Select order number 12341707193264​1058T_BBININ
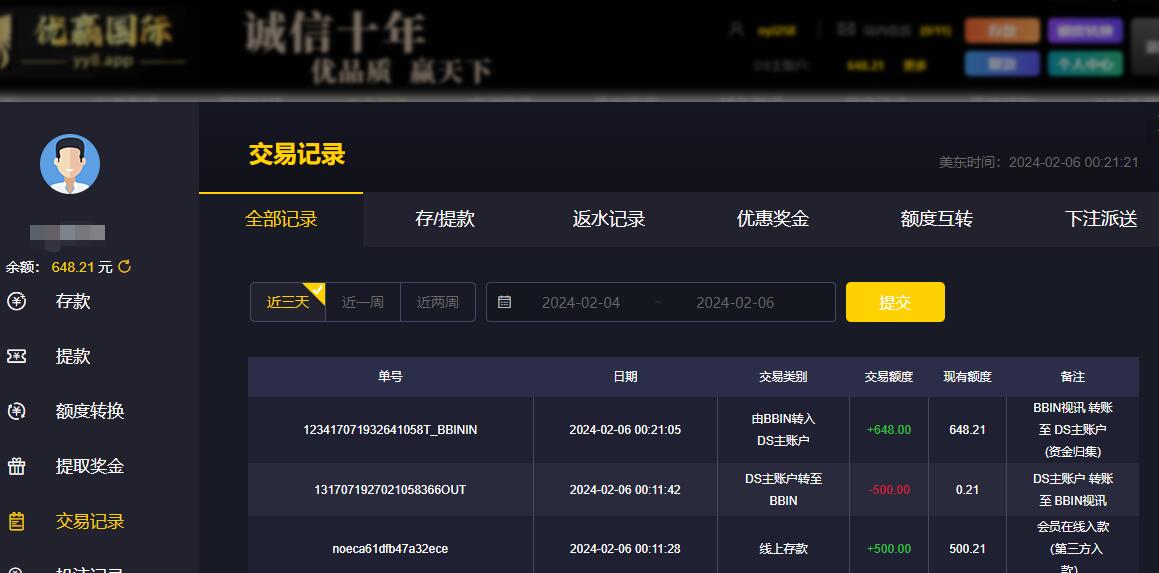Viewport: 1159px width, 573px height. [x=390, y=430]
